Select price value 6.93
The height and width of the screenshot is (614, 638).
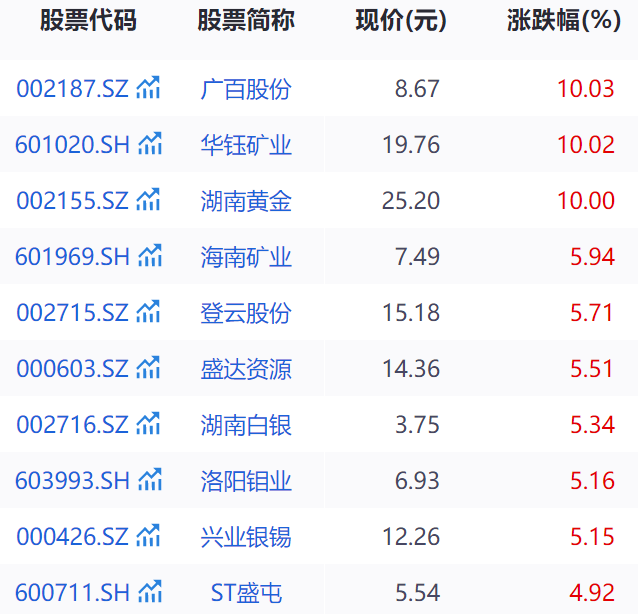[x=417, y=481]
